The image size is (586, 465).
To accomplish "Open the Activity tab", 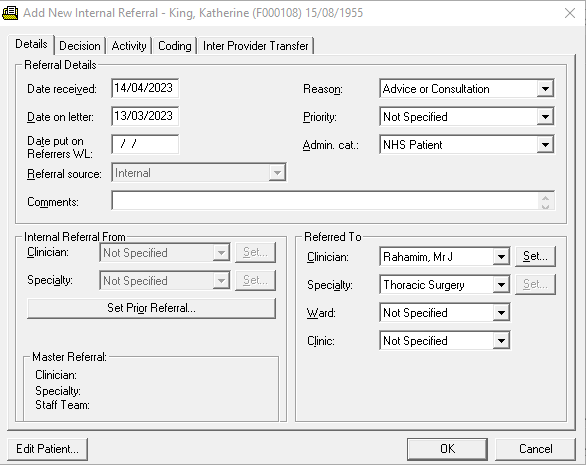I will point(129,46).
